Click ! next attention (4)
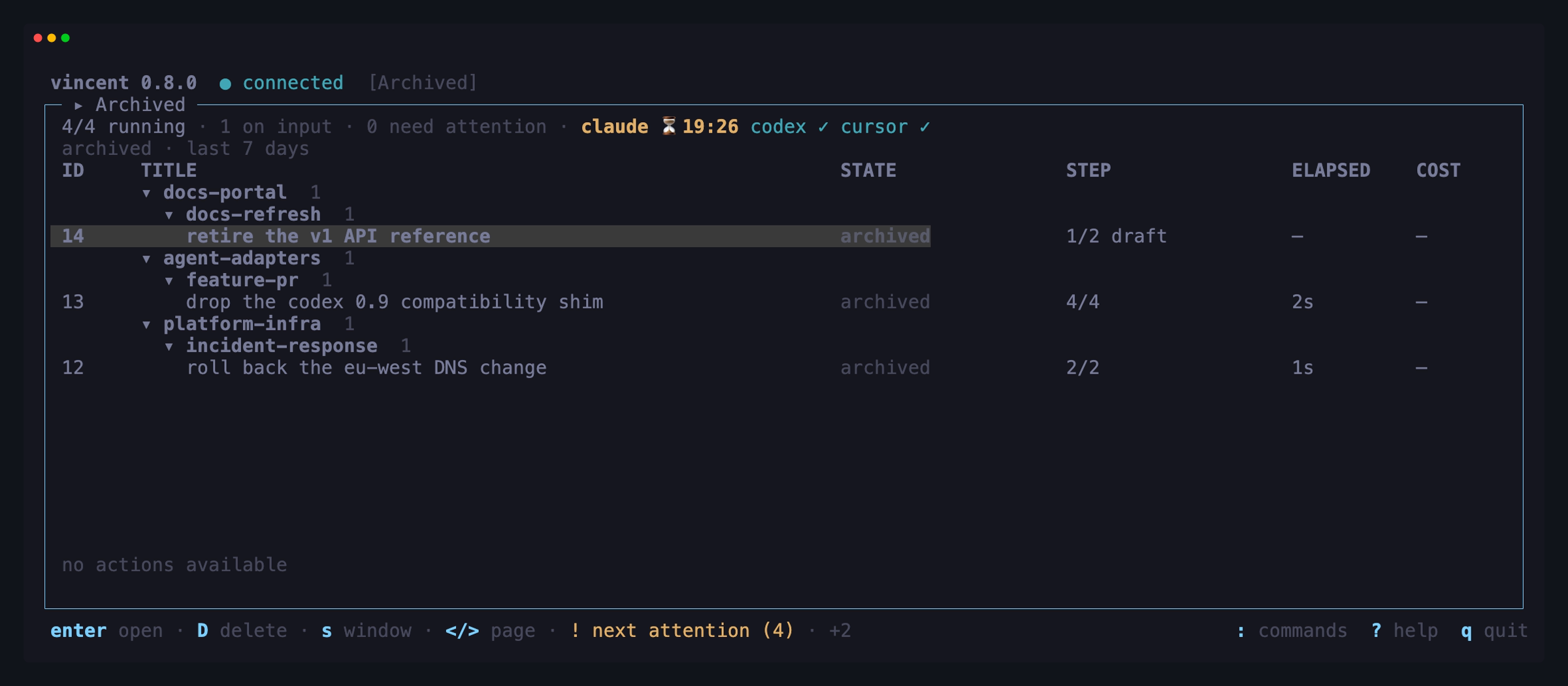The image size is (1568, 686). [x=681, y=631]
